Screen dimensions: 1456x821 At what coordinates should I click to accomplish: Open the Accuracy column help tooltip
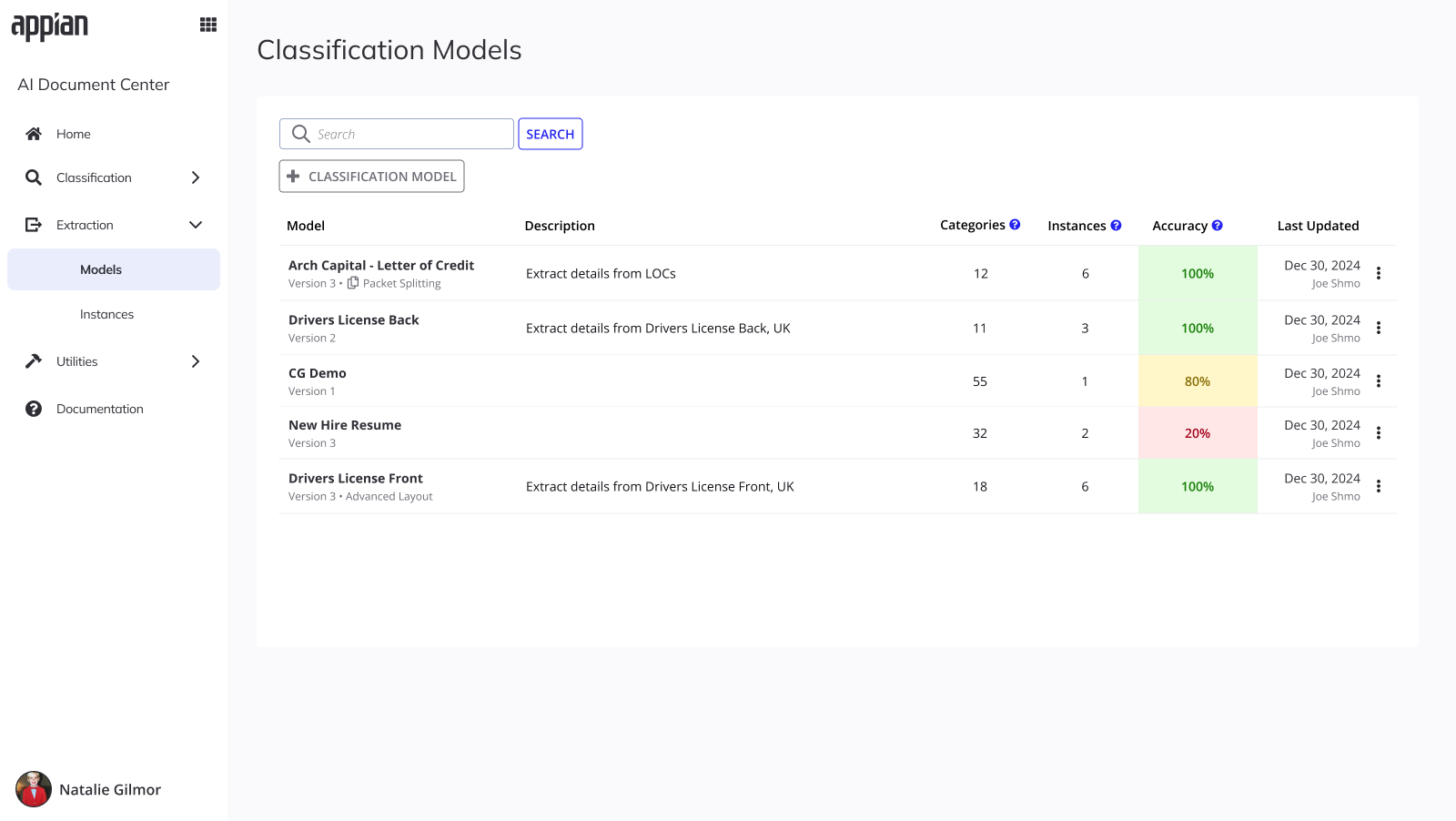pos(1217,224)
